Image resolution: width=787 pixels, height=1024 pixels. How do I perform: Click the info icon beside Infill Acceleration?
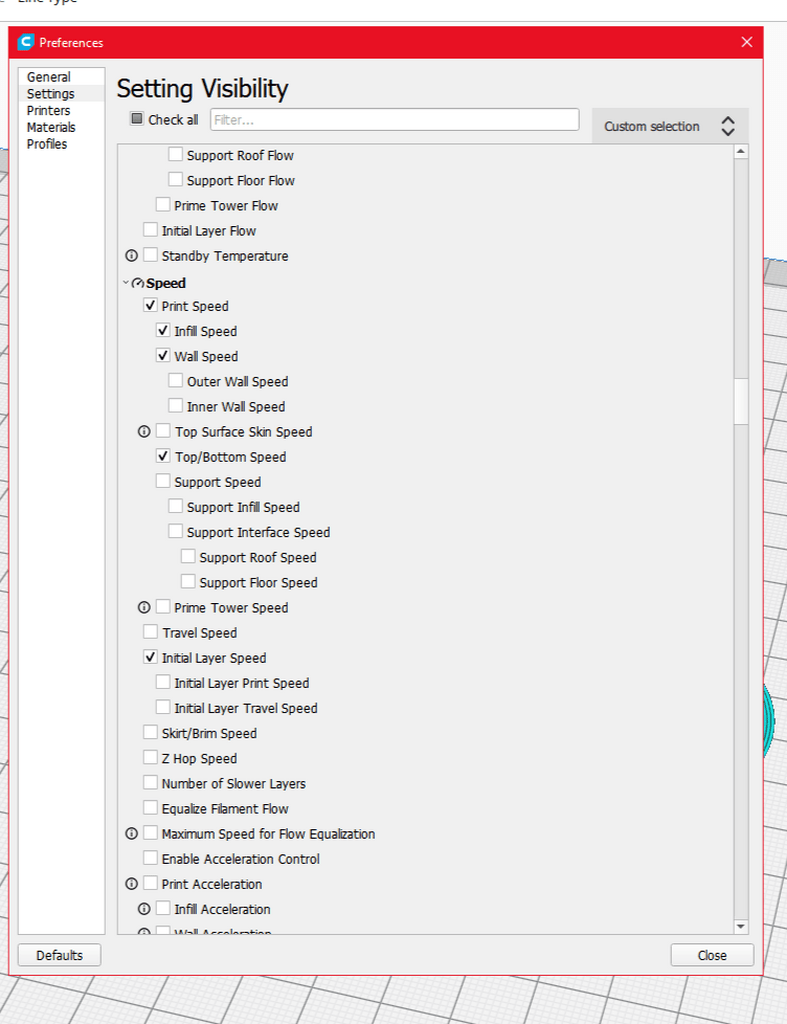144,909
